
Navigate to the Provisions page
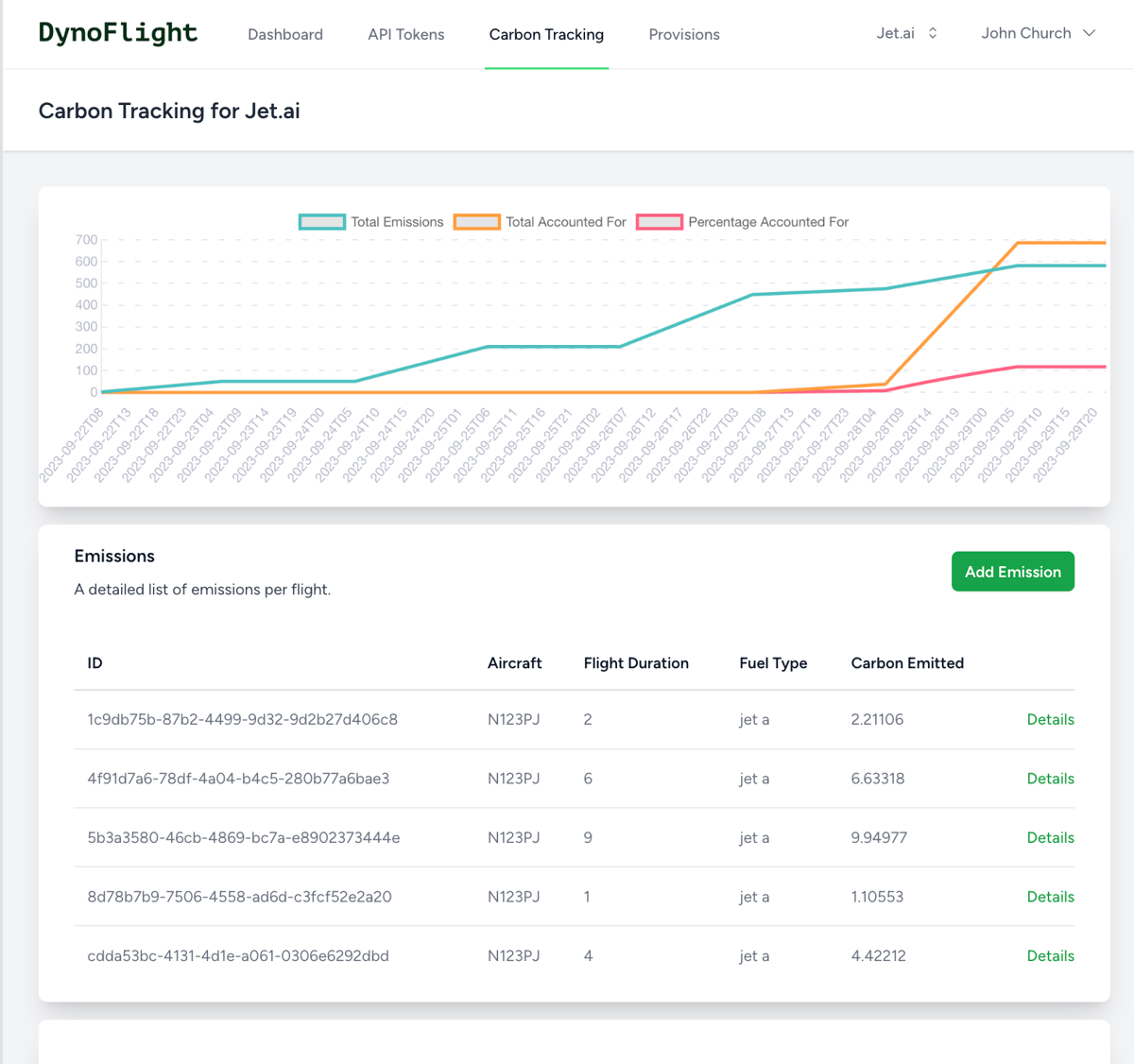pos(683,34)
